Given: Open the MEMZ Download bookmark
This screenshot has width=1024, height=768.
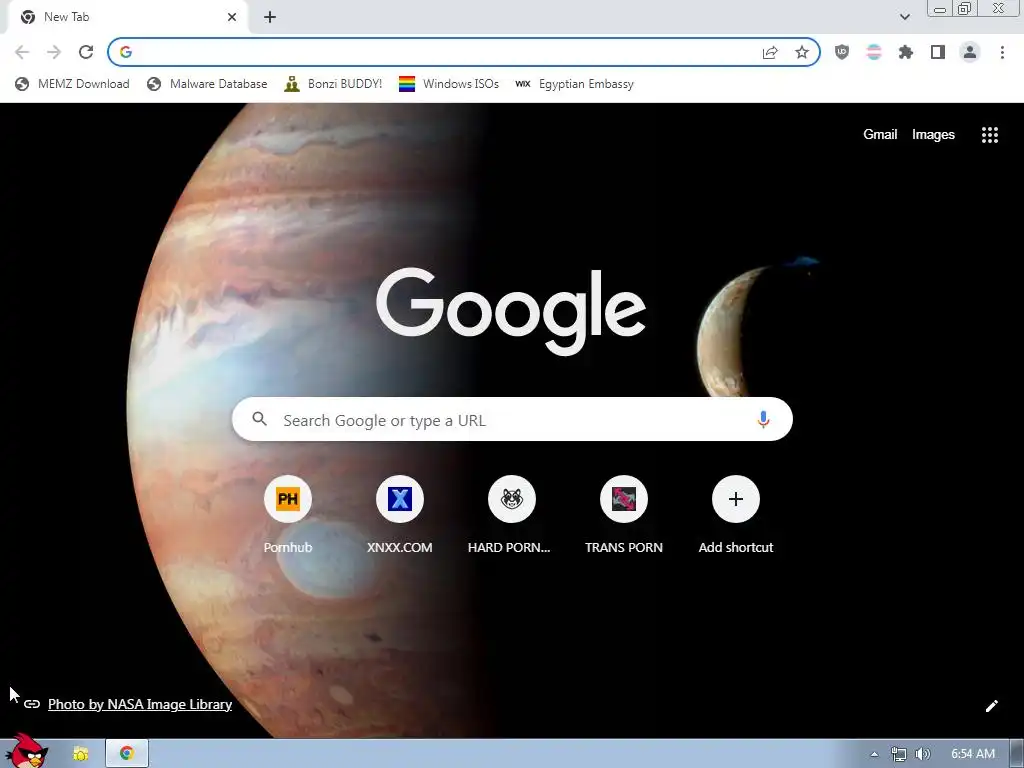Looking at the screenshot, I should (x=72, y=84).
